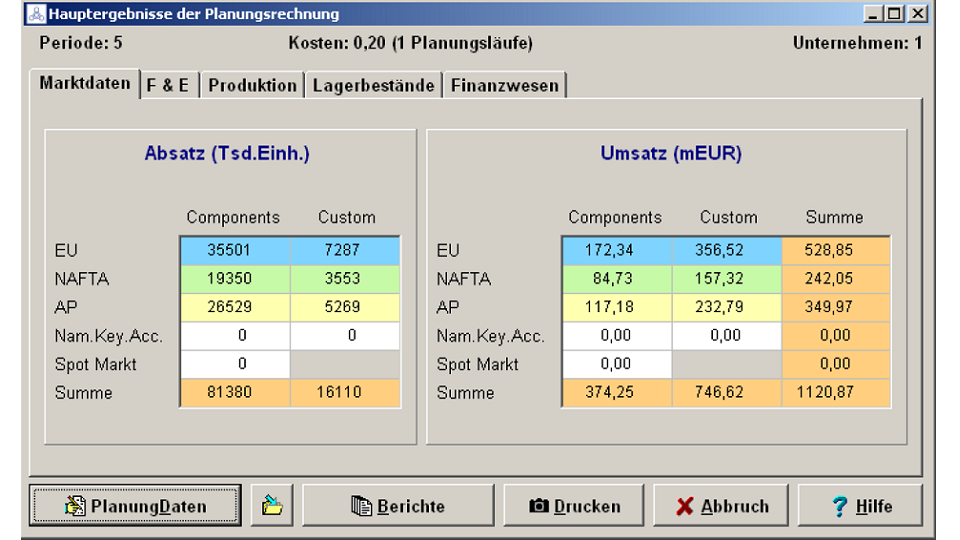Click the folder icon button beside PlanungDaten

pyautogui.click(x=272, y=506)
